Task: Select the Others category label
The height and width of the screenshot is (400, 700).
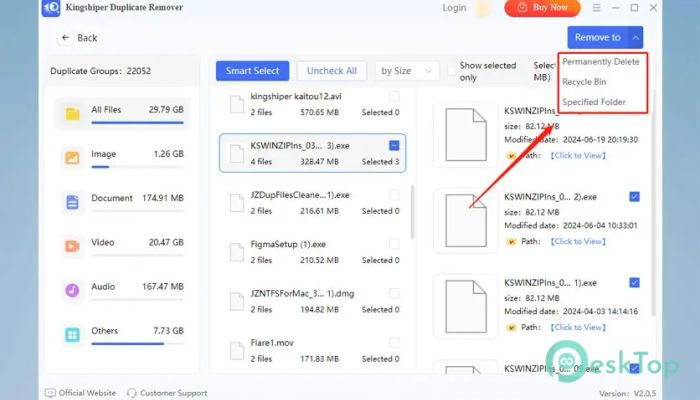Action: pos(104,331)
